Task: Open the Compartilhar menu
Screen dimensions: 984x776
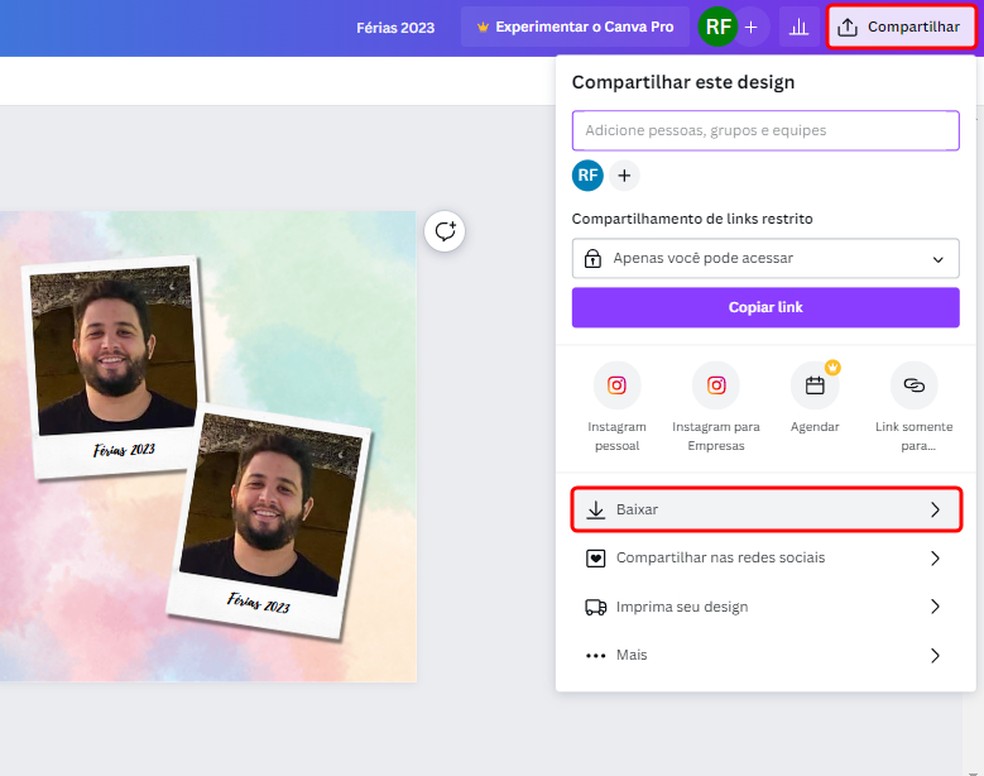Action: point(900,26)
